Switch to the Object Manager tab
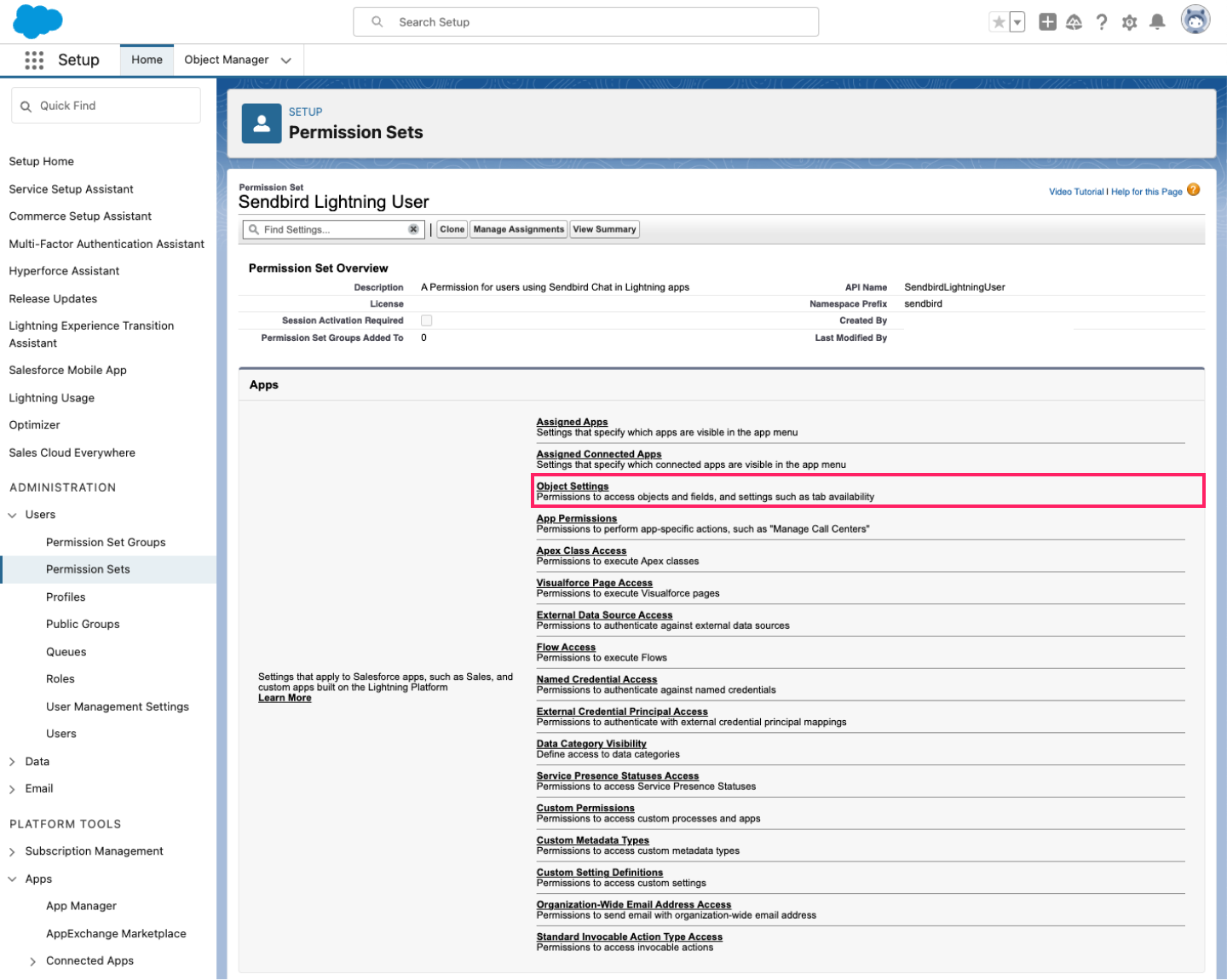Screen dimensions: 1227x980 point(227,60)
